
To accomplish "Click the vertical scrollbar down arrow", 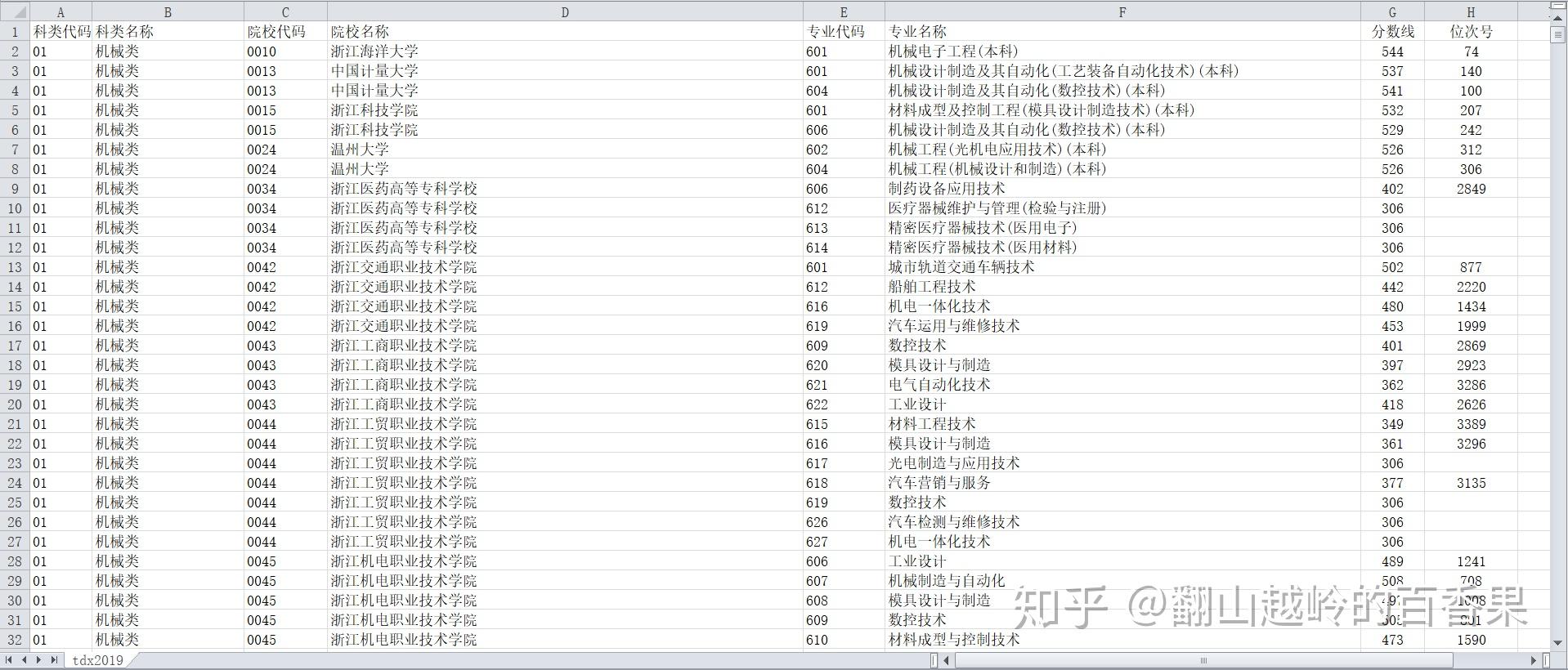I will [x=1557, y=644].
